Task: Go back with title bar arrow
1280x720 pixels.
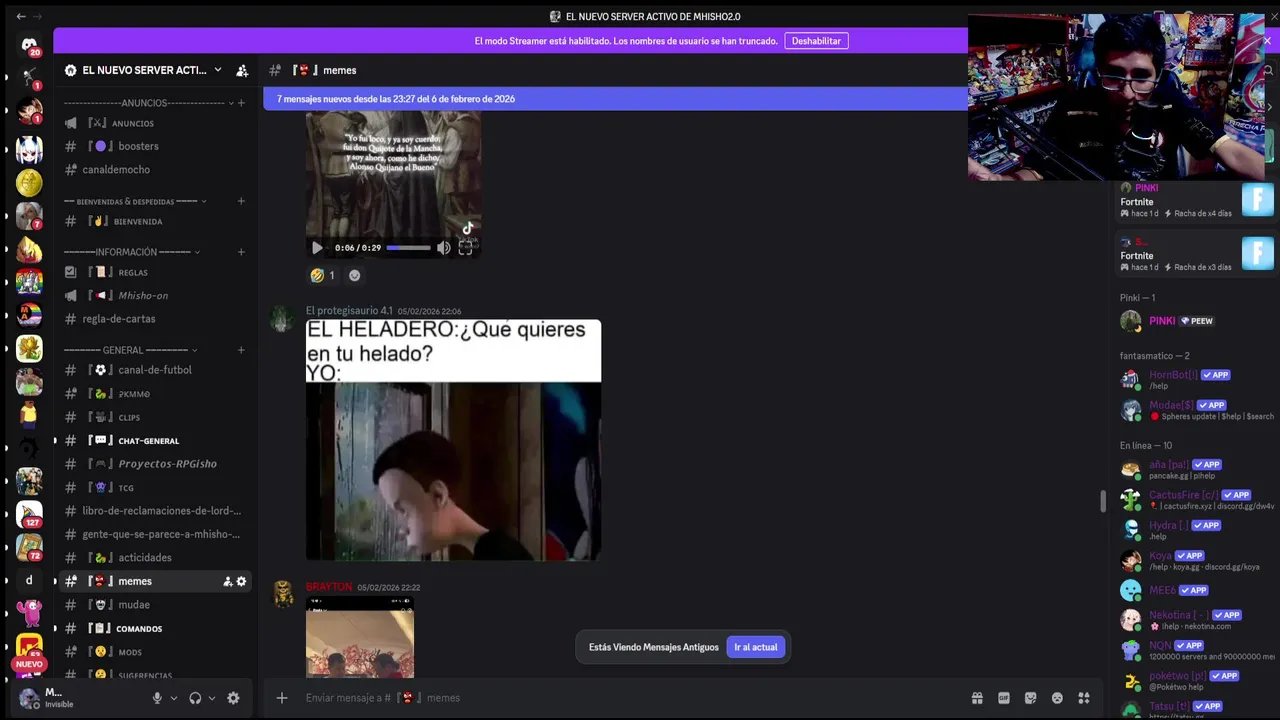Action: pos(21,16)
